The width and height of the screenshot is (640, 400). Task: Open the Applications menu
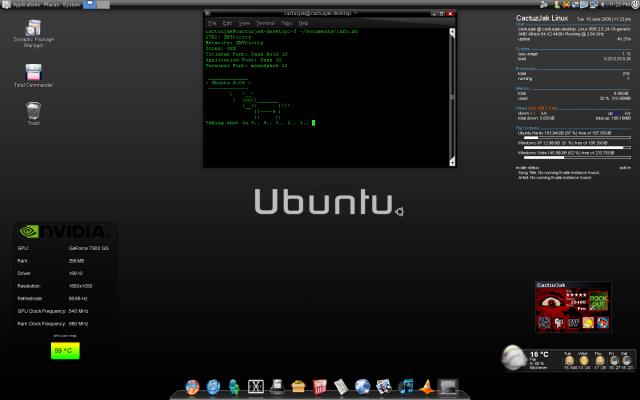pyautogui.click(x=26, y=4)
